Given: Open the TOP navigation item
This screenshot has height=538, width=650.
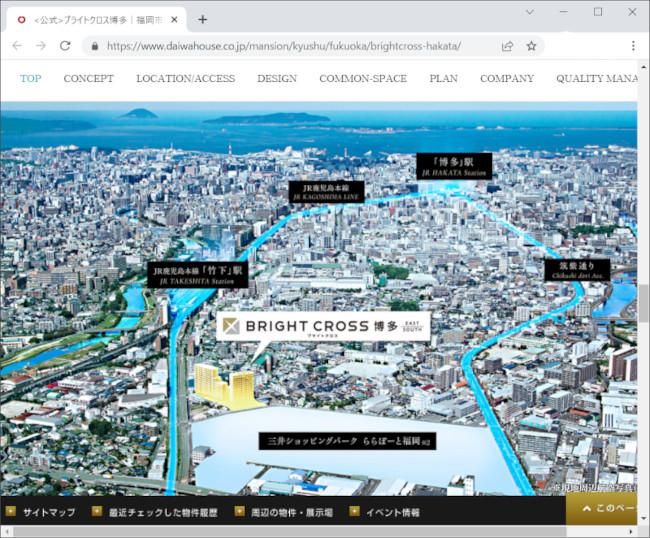Looking at the screenshot, I should tap(31, 78).
